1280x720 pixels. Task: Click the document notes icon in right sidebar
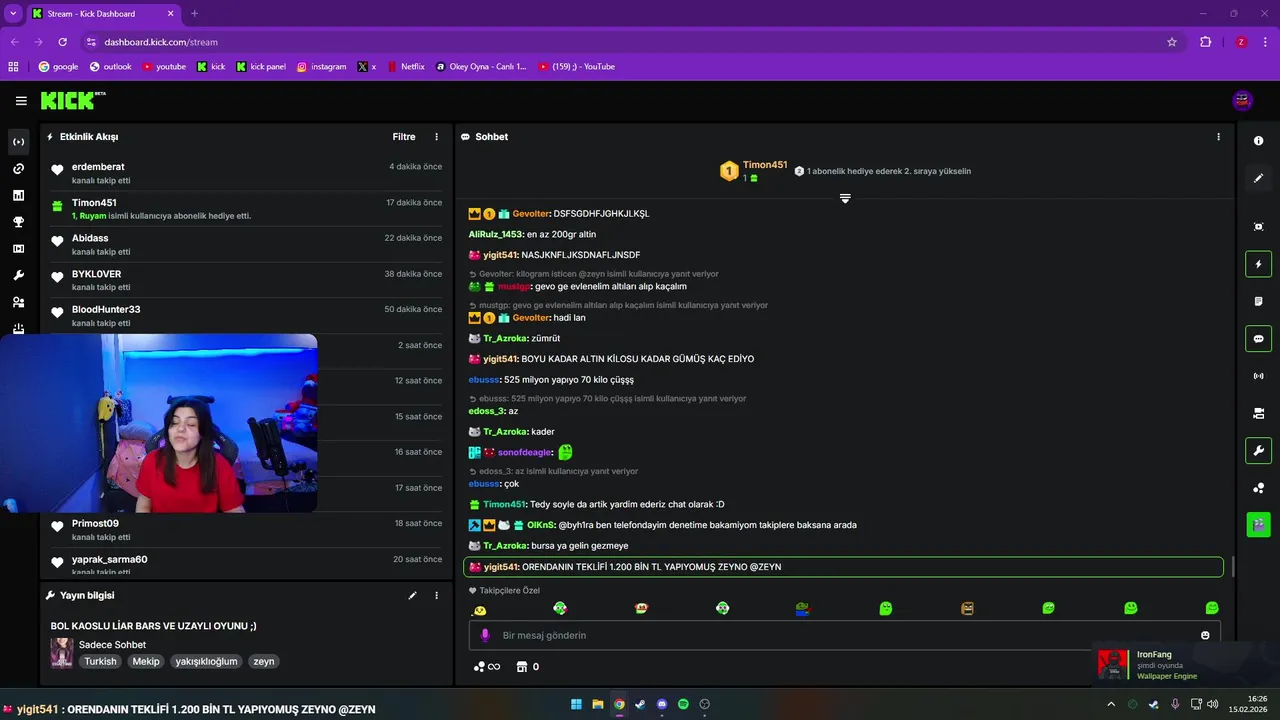click(x=1258, y=301)
